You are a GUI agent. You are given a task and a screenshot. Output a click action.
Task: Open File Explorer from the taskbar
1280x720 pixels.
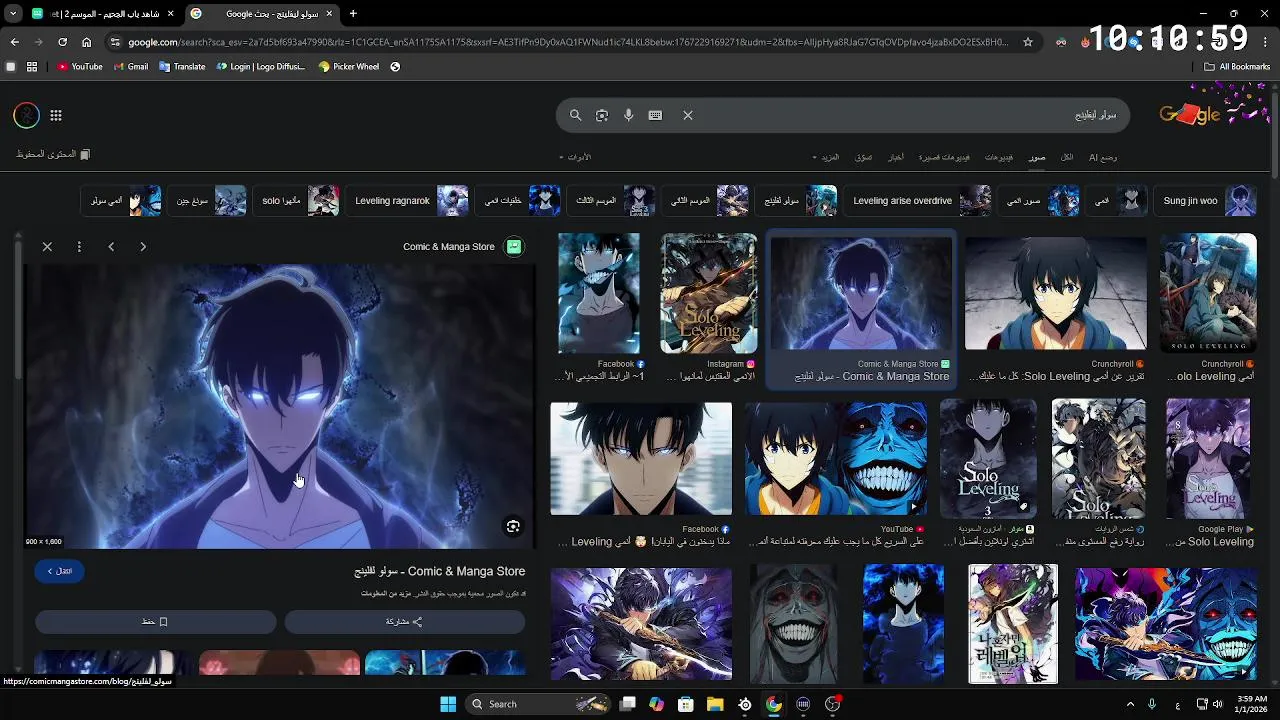[x=715, y=704]
